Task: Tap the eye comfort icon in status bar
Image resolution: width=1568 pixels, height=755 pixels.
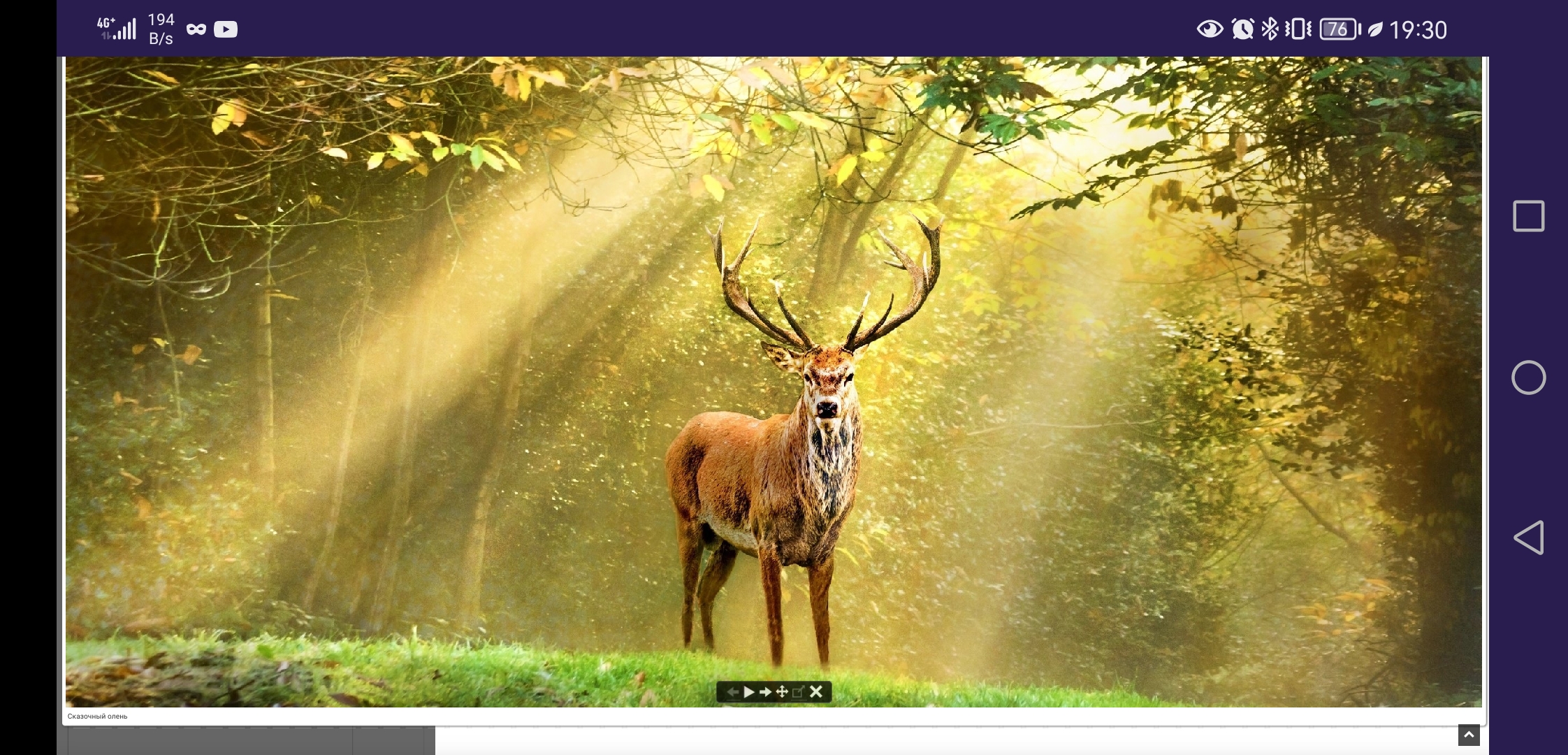Action: coord(1210,29)
